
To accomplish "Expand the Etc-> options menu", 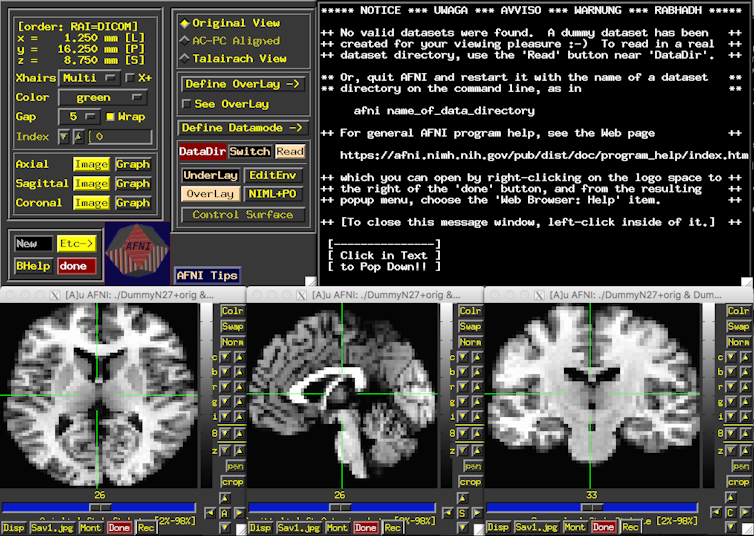I will tap(76, 244).
